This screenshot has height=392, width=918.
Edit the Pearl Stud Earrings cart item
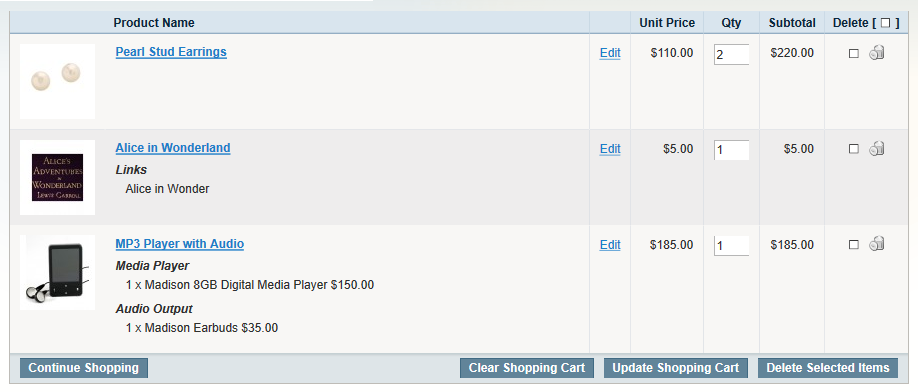pos(610,53)
